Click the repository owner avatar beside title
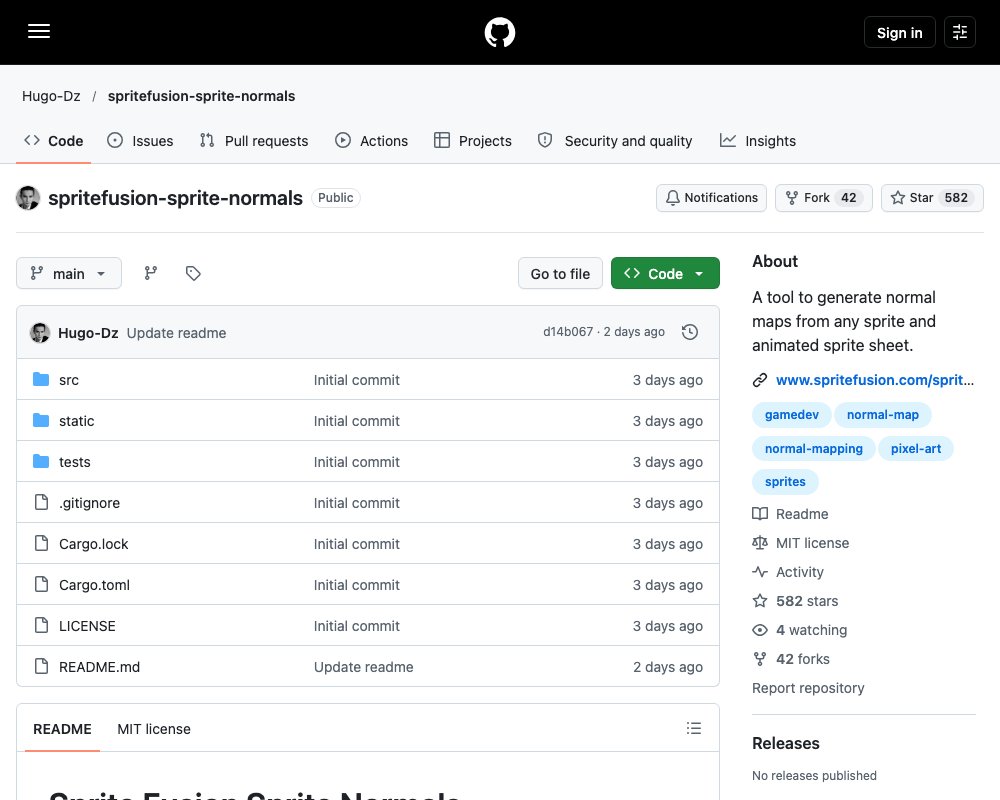This screenshot has height=800, width=1000. coord(28,198)
